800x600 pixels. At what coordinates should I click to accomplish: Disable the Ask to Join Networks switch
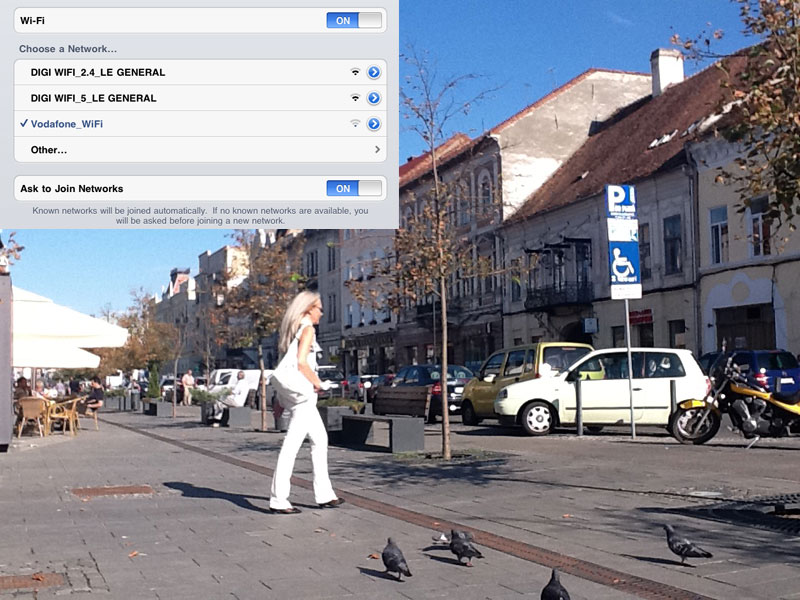(x=354, y=188)
